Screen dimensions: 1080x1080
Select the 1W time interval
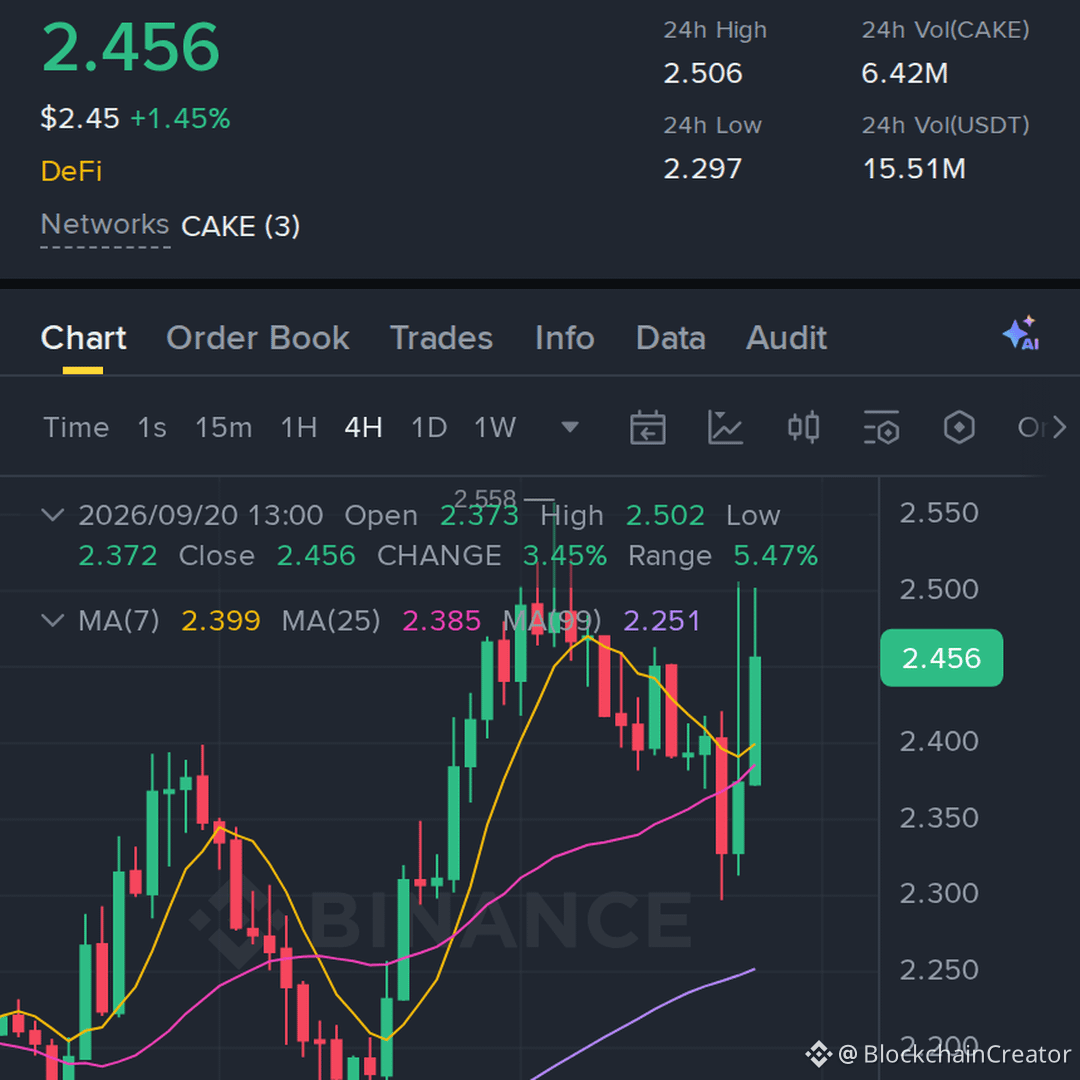tap(495, 428)
